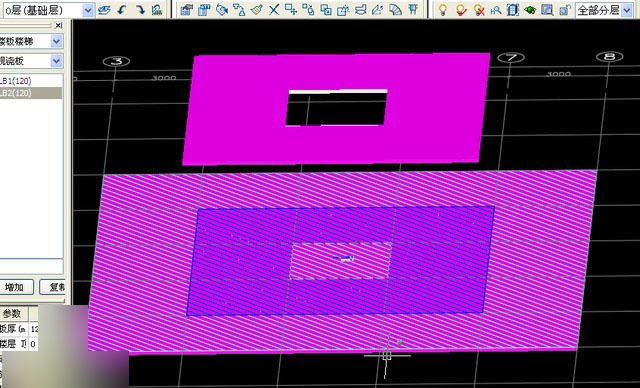Click the two small squares move icon
Image resolution: width=640 pixels, height=388 pixels.
pyautogui.click(x=309, y=9)
